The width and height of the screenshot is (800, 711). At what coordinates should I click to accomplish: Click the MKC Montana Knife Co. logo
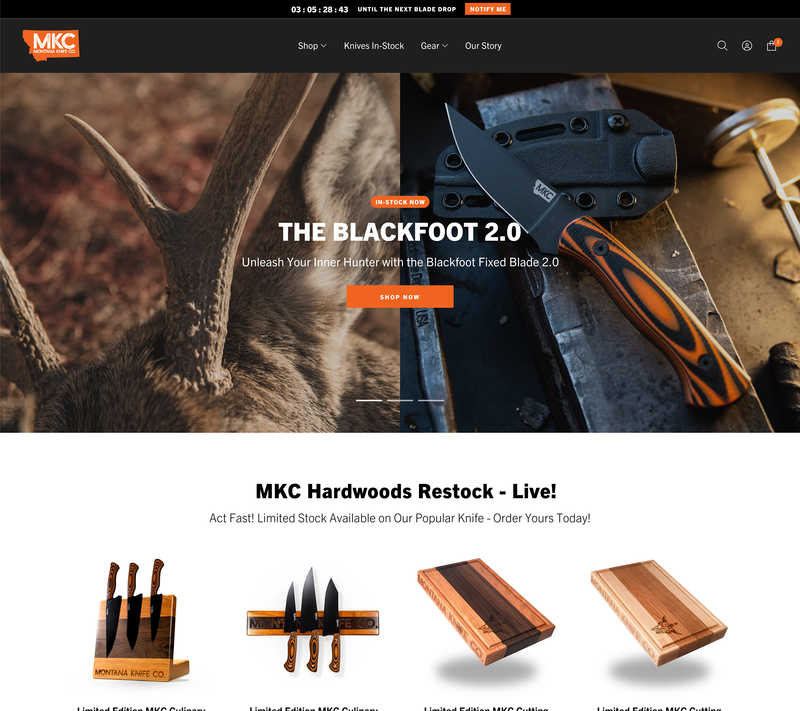51,45
